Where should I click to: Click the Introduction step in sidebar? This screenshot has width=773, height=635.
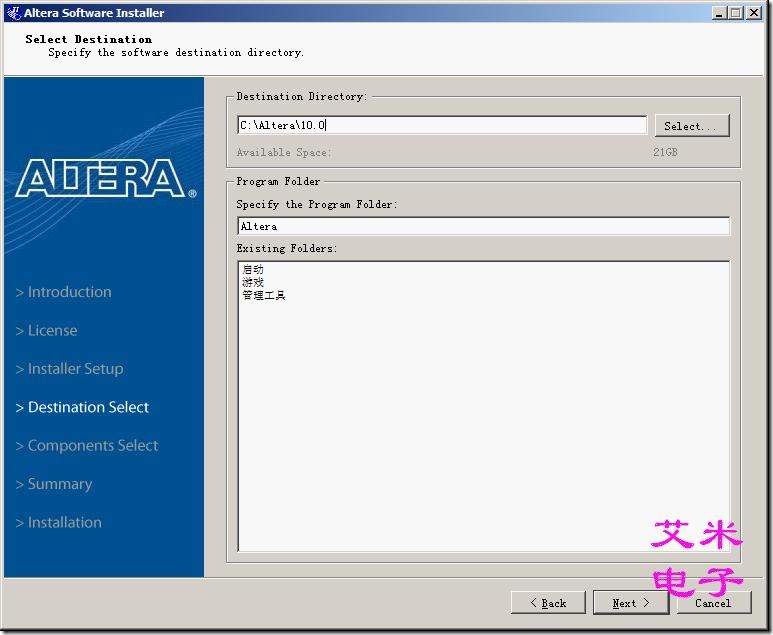[x=64, y=292]
